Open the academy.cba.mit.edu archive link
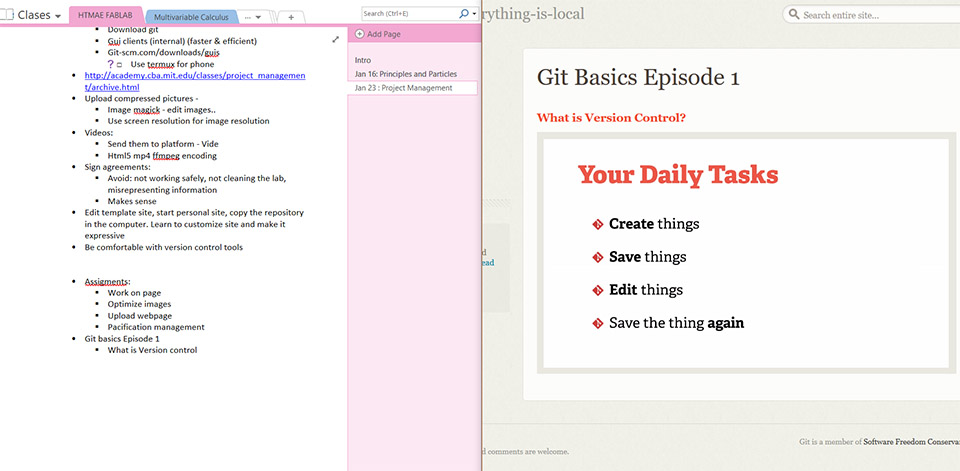 [x=195, y=81]
